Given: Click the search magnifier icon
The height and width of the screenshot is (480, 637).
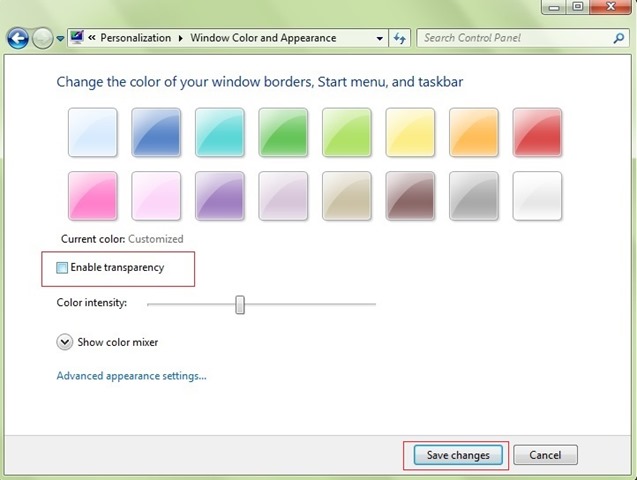Looking at the screenshot, I should pyautogui.click(x=619, y=38).
